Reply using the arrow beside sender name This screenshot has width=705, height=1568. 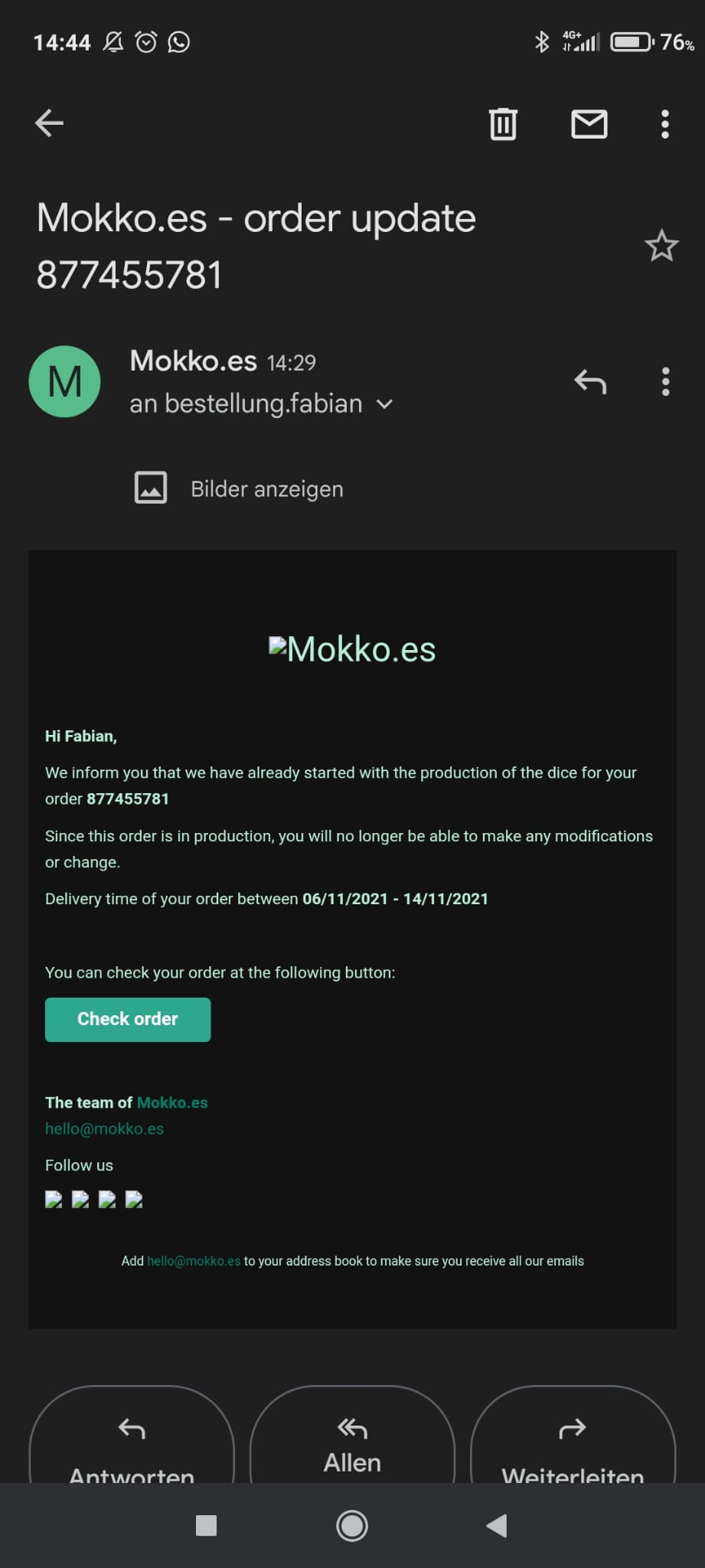[590, 381]
